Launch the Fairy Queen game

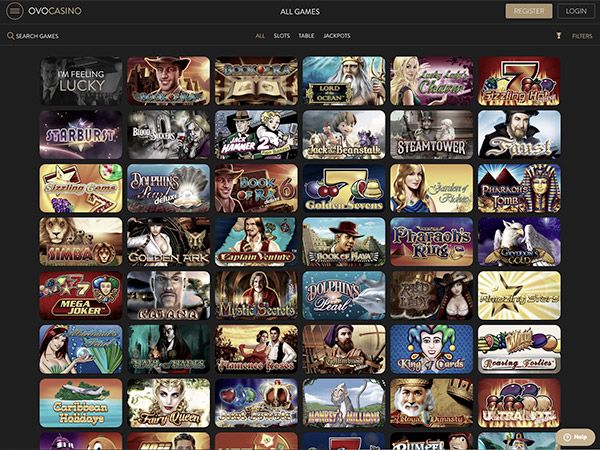pyautogui.click(x=169, y=403)
